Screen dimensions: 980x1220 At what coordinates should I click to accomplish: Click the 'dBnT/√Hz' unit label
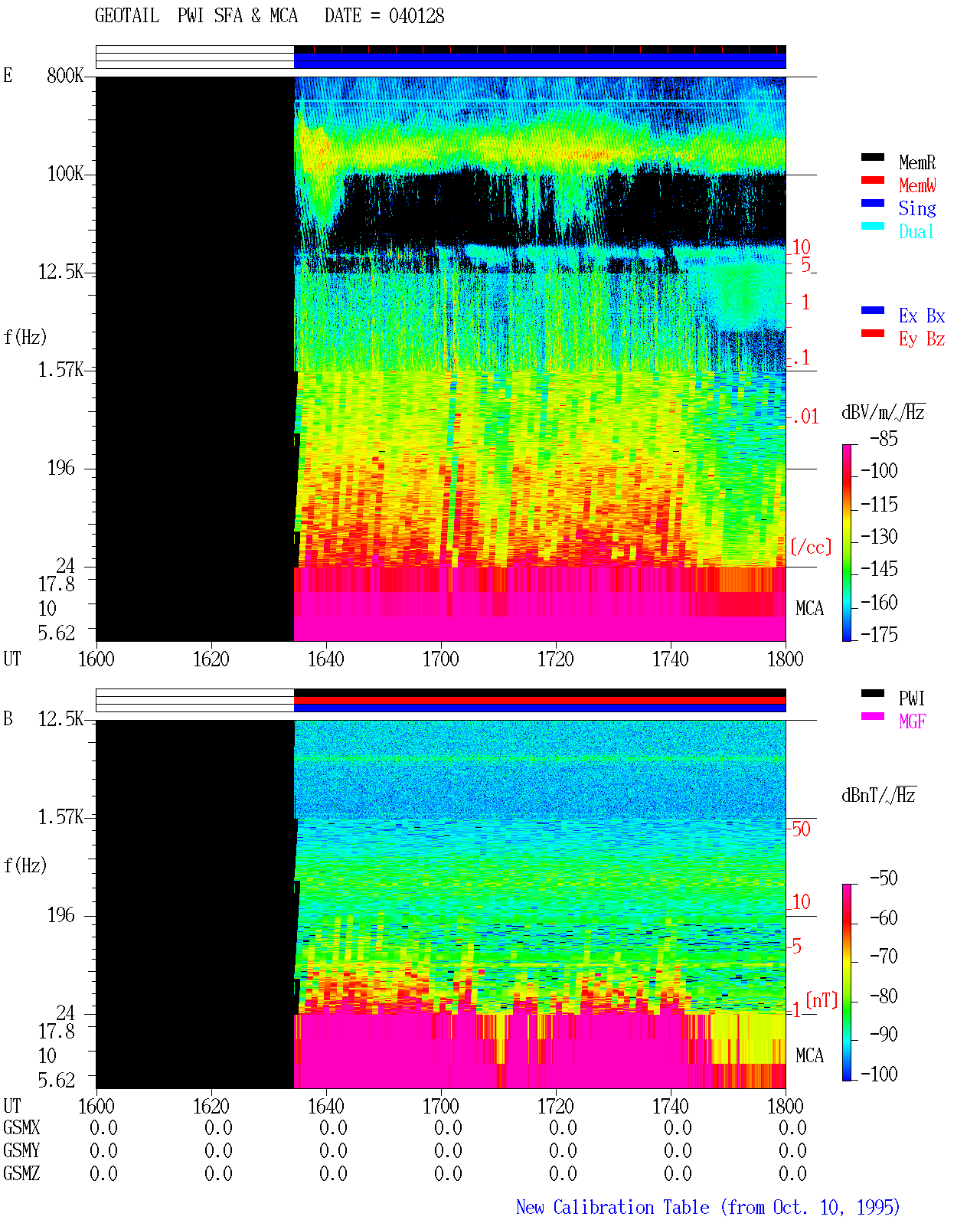click(879, 795)
